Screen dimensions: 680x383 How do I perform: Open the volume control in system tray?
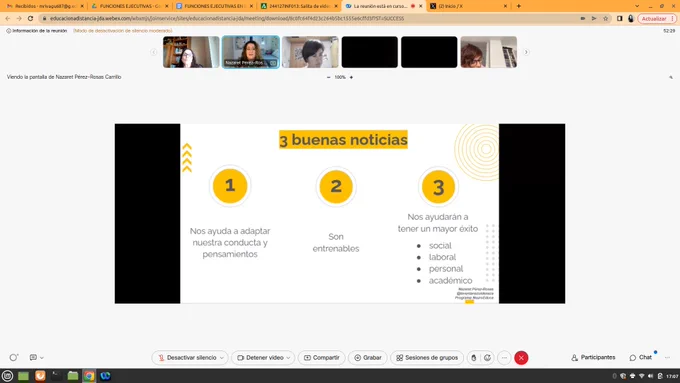click(x=650, y=376)
